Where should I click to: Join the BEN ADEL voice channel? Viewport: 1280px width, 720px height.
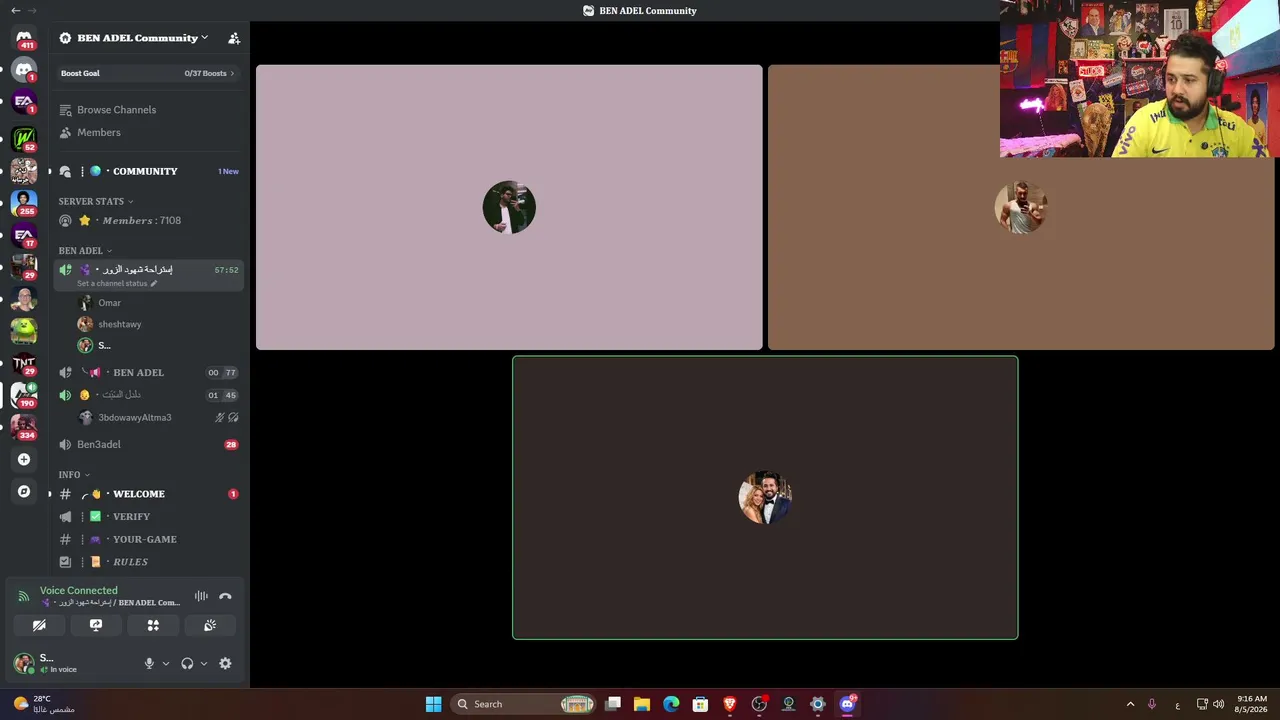pyautogui.click(x=148, y=372)
